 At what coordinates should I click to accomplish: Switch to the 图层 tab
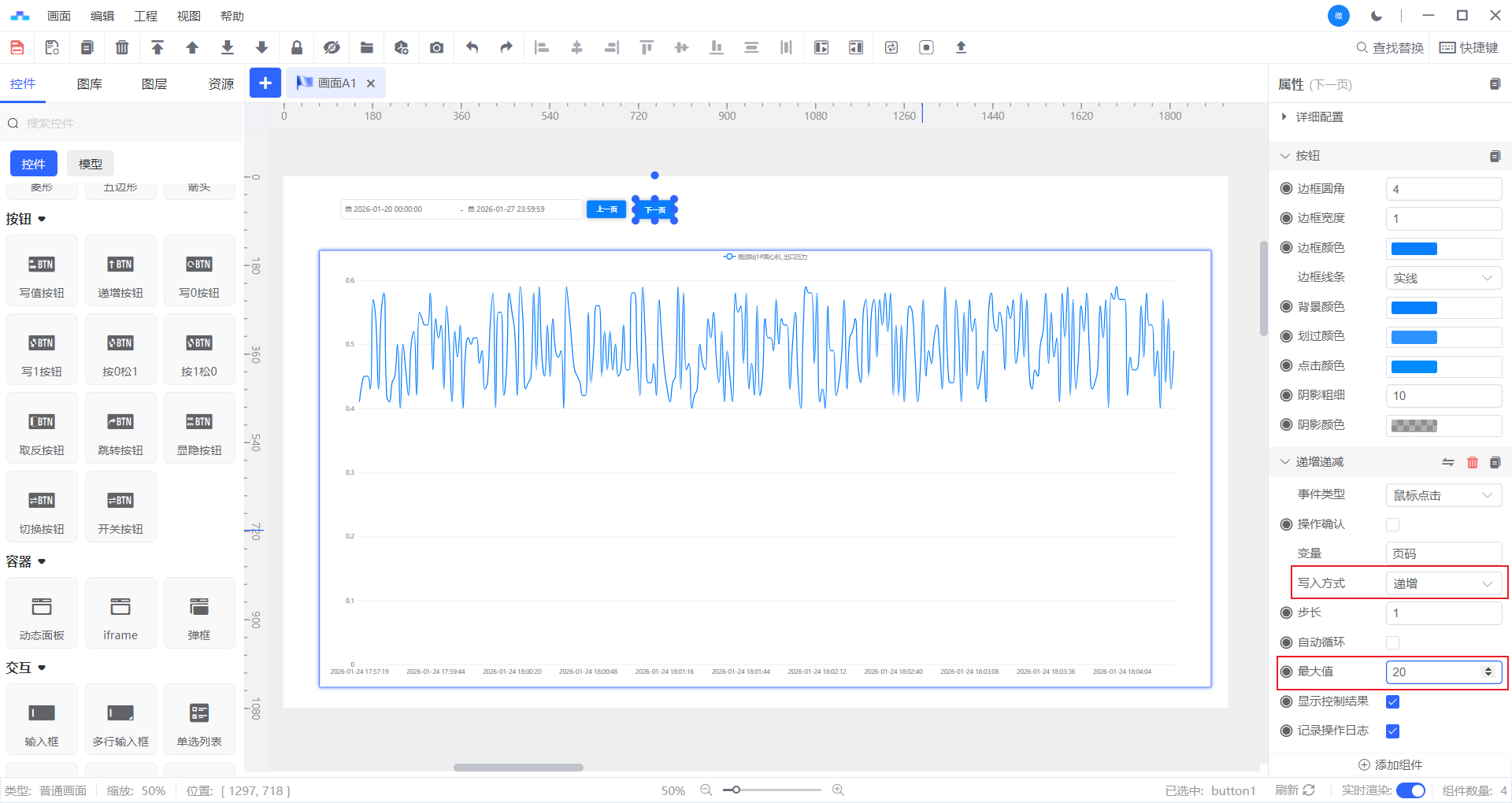154,84
